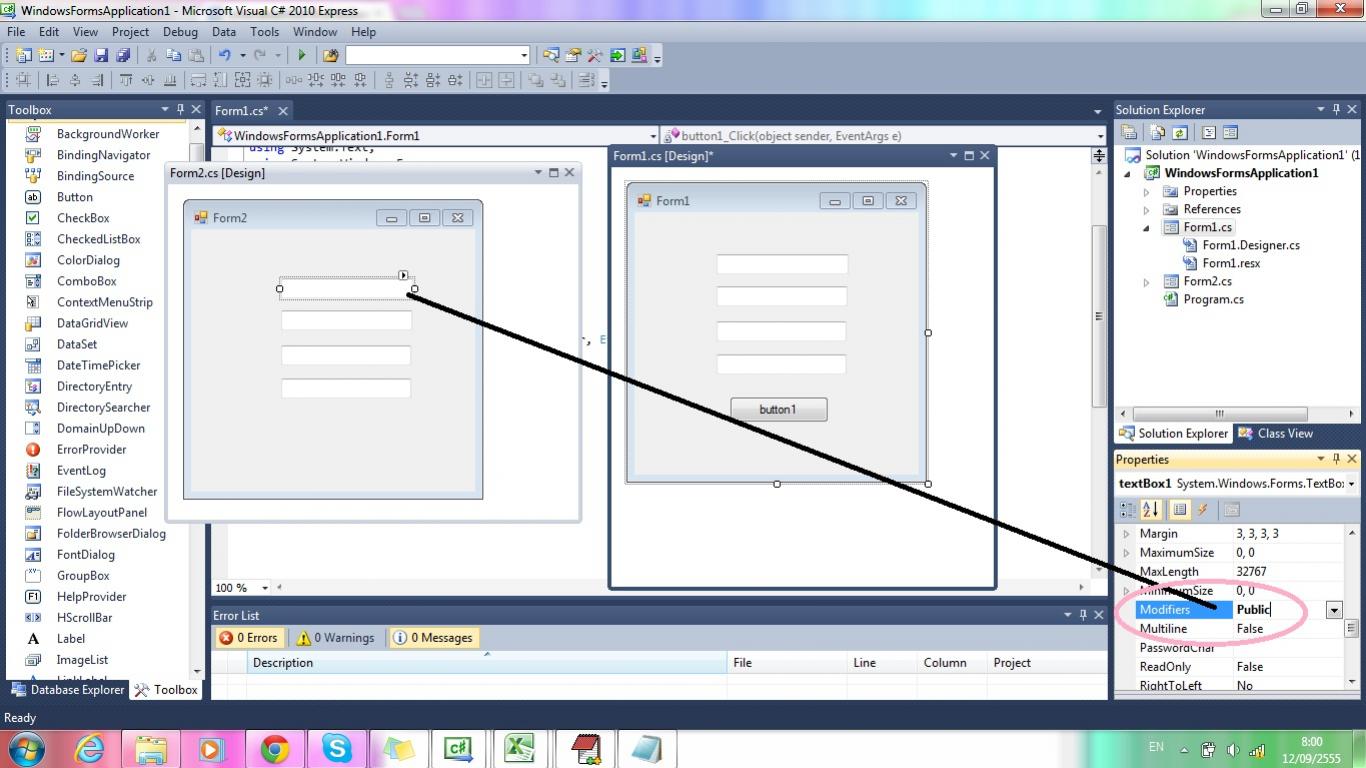Click the Make Same Width icon
1366x768 pixels.
coord(198,80)
